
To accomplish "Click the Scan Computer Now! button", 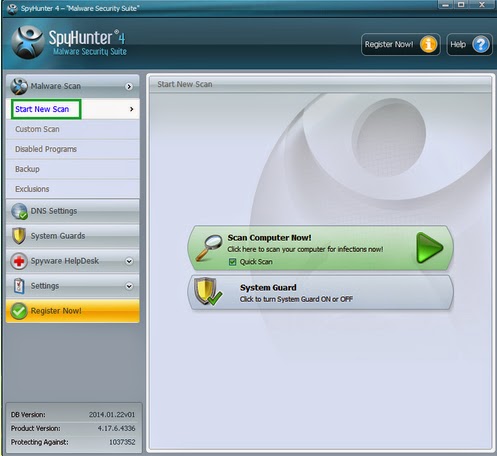I will [x=320, y=248].
